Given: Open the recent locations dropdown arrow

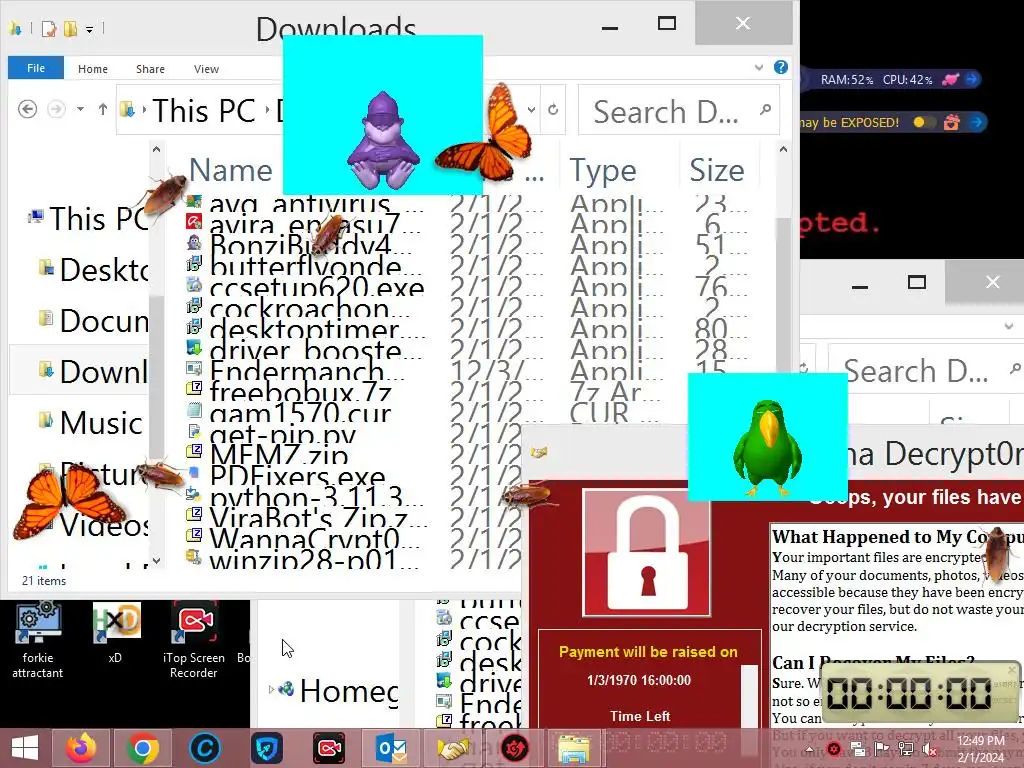Looking at the screenshot, I should coord(80,109).
